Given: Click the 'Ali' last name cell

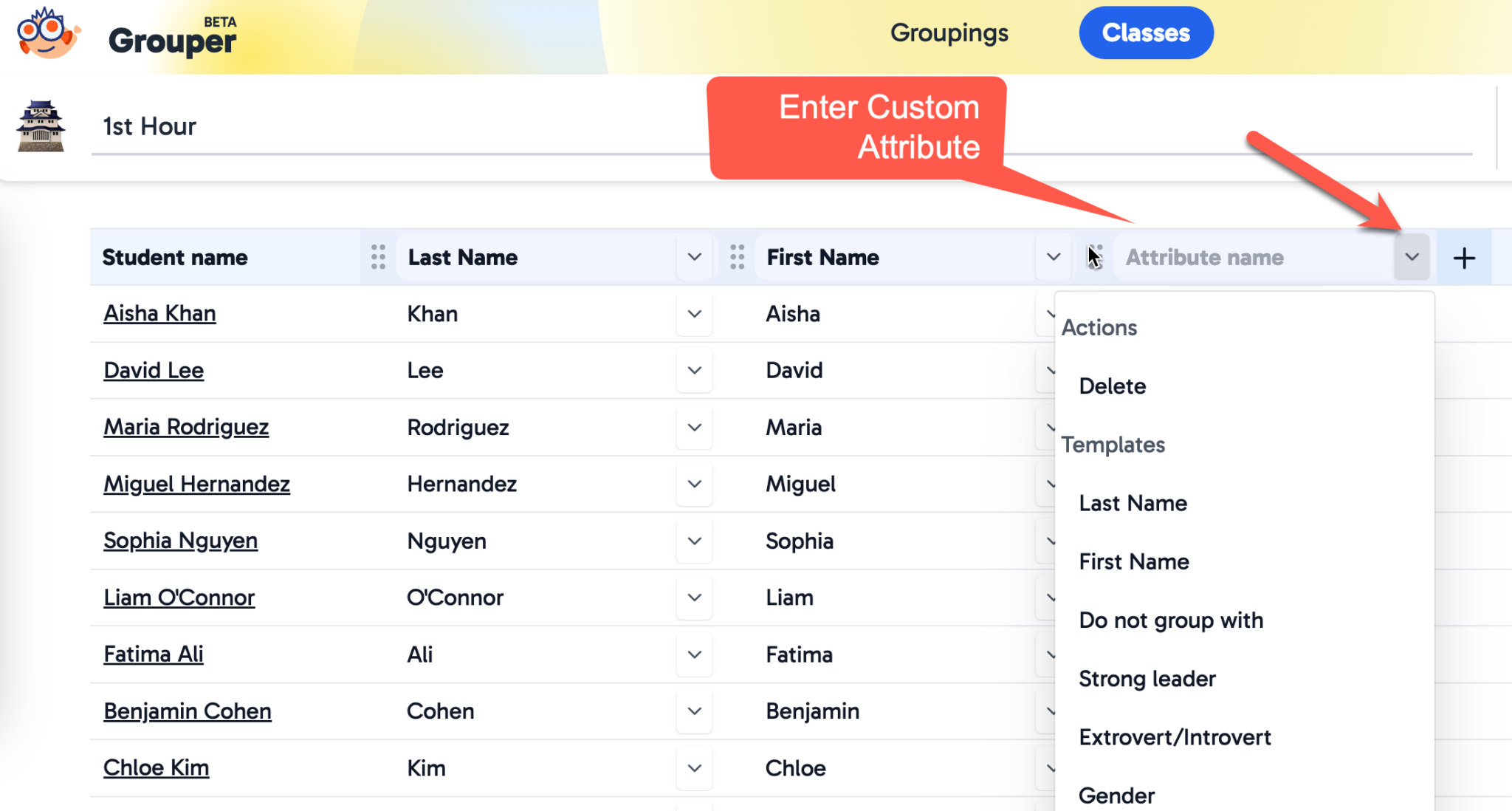Looking at the screenshot, I should [x=420, y=654].
